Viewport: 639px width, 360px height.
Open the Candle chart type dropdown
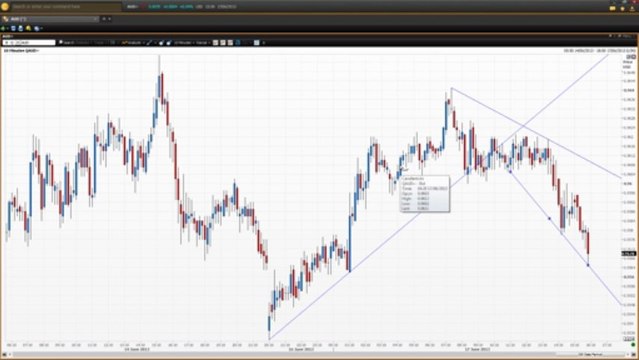(x=203, y=42)
